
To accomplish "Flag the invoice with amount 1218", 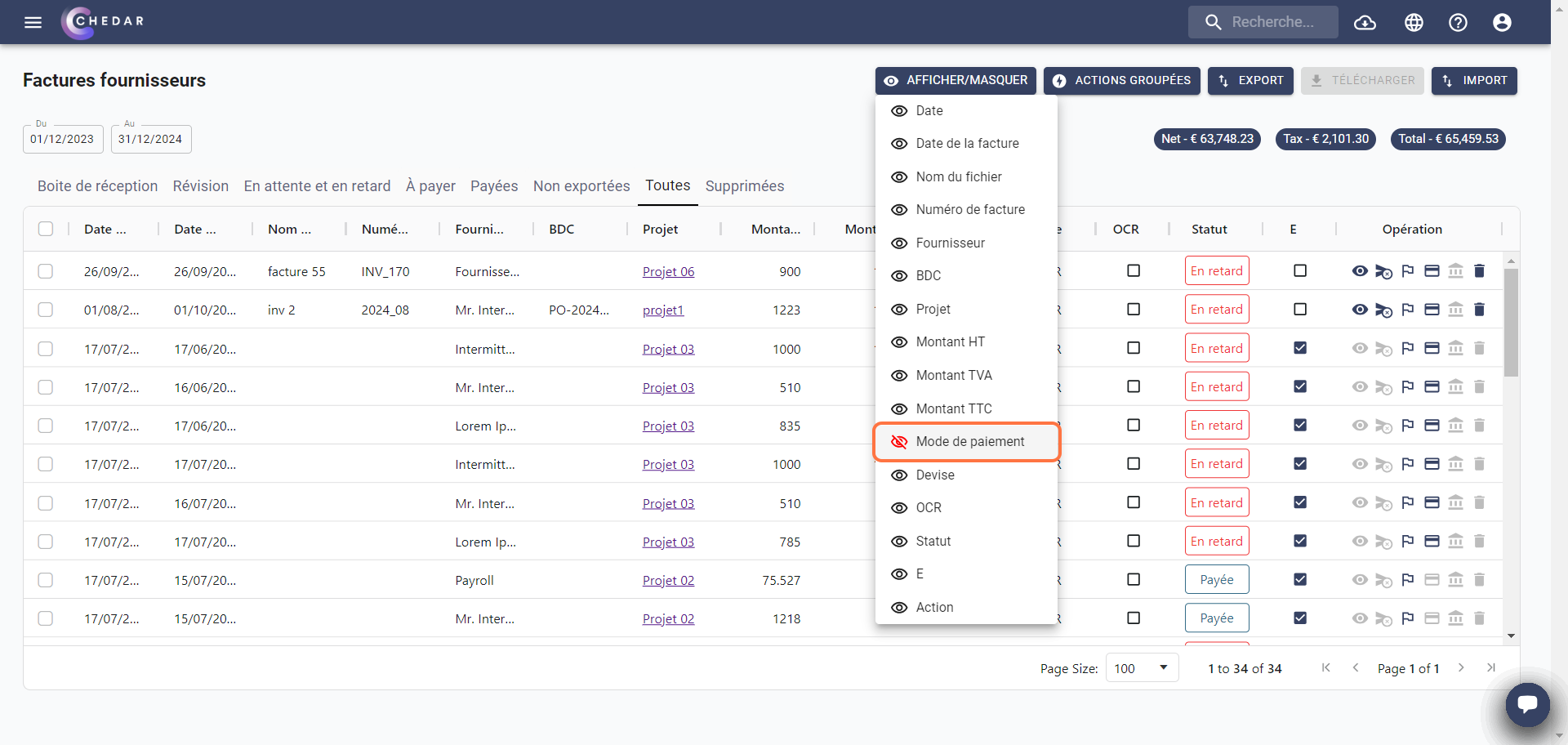I will (1408, 618).
